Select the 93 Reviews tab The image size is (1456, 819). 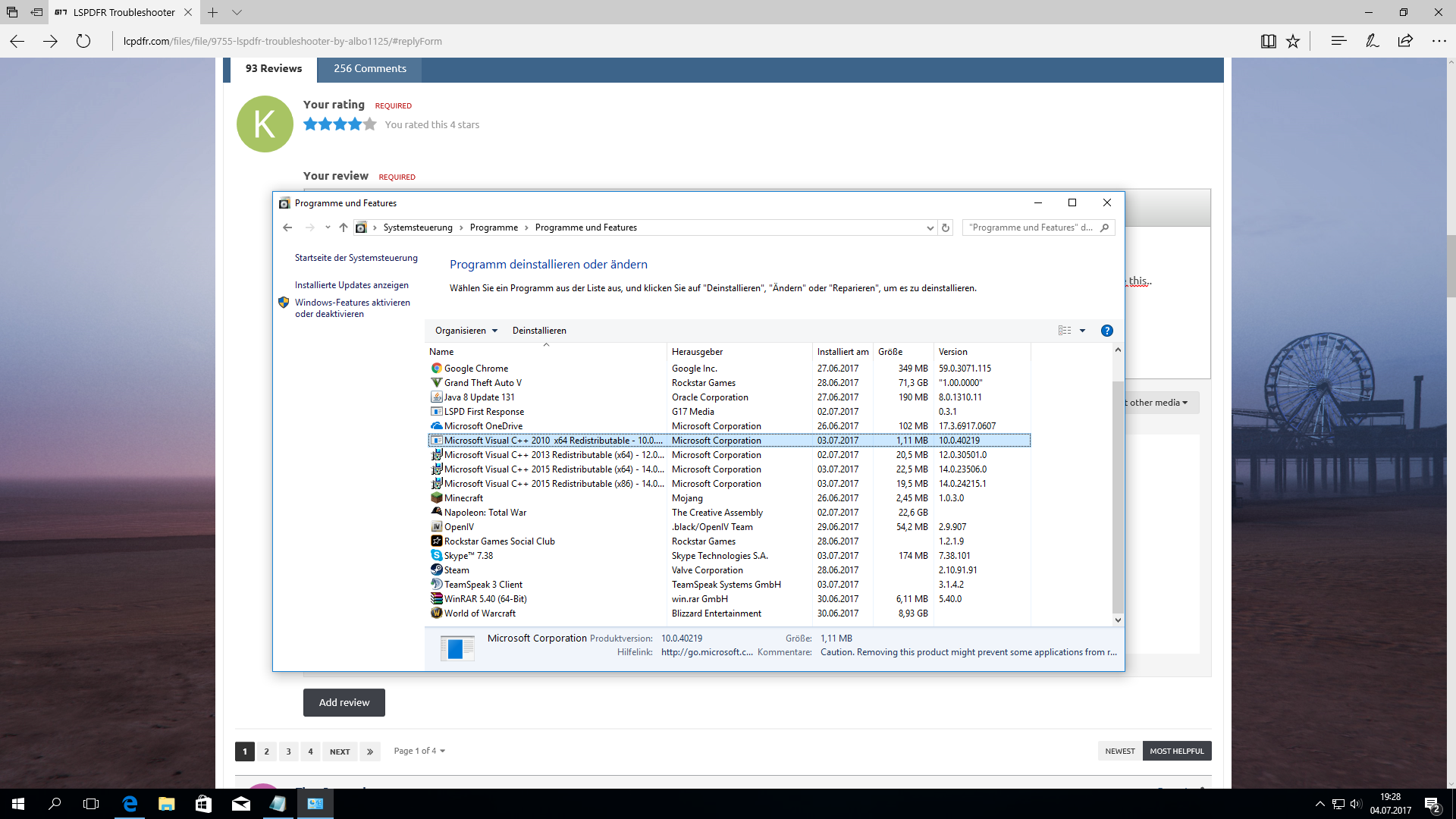[273, 68]
